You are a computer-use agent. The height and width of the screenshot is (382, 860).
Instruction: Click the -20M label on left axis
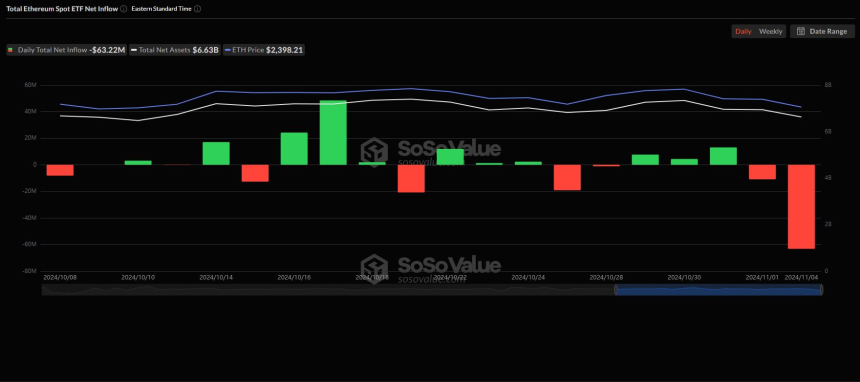click(x=30, y=192)
